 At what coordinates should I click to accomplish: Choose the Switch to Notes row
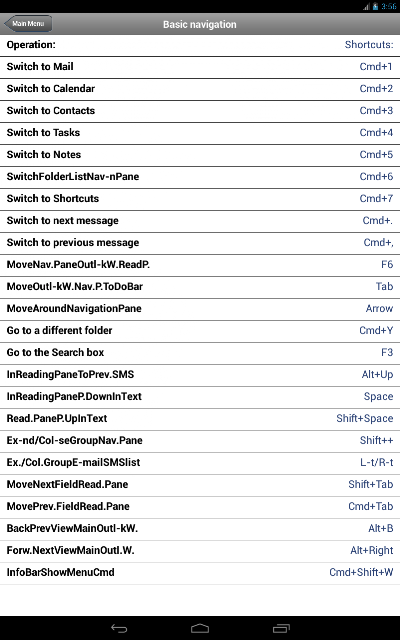point(200,155)
